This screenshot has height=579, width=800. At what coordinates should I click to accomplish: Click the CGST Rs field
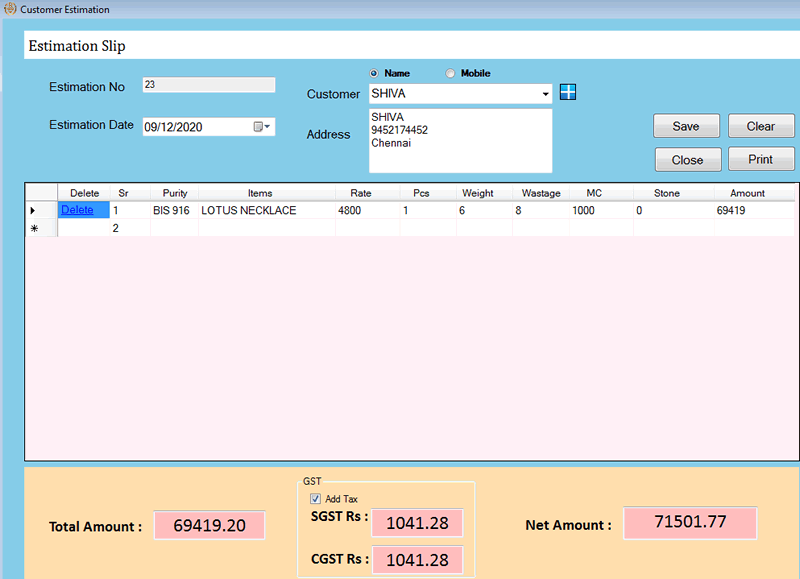pos(417,560)
